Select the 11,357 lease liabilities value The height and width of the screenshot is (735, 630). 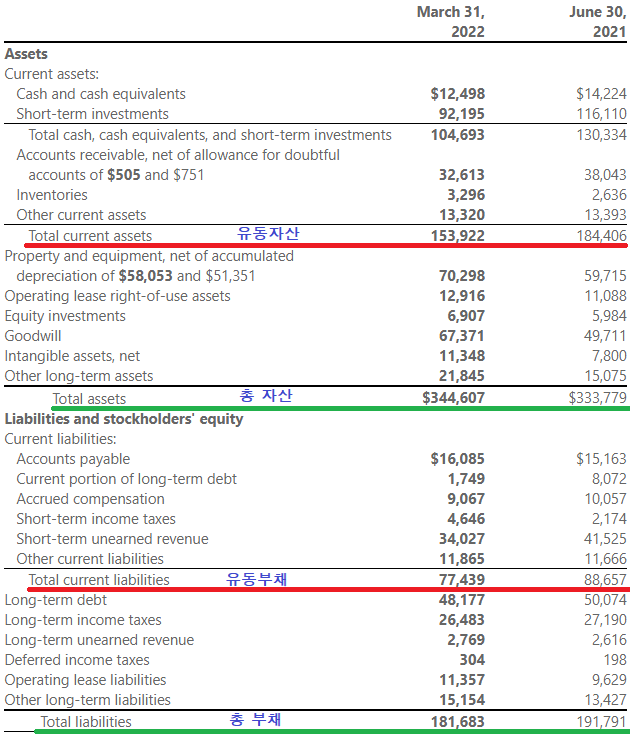(461, 680)
